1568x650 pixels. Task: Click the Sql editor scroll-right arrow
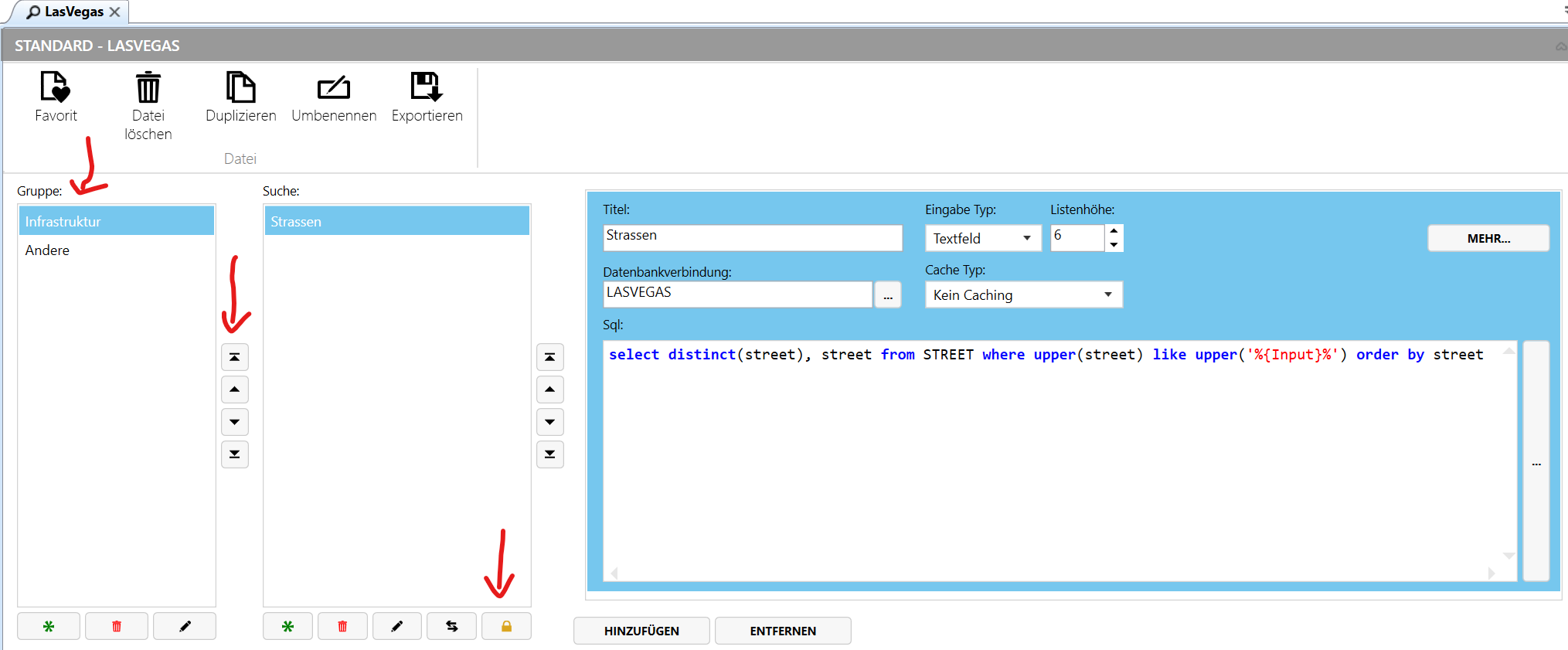[1491, 573]
